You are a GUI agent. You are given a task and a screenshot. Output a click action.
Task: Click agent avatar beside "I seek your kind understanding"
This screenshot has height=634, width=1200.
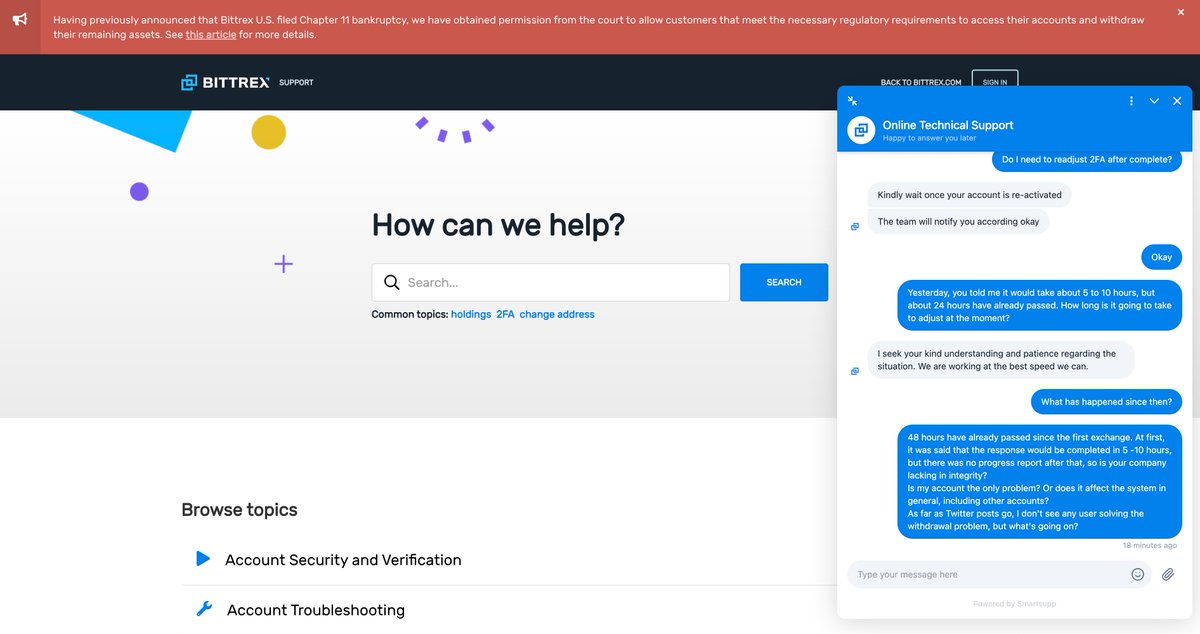point(854,371)
